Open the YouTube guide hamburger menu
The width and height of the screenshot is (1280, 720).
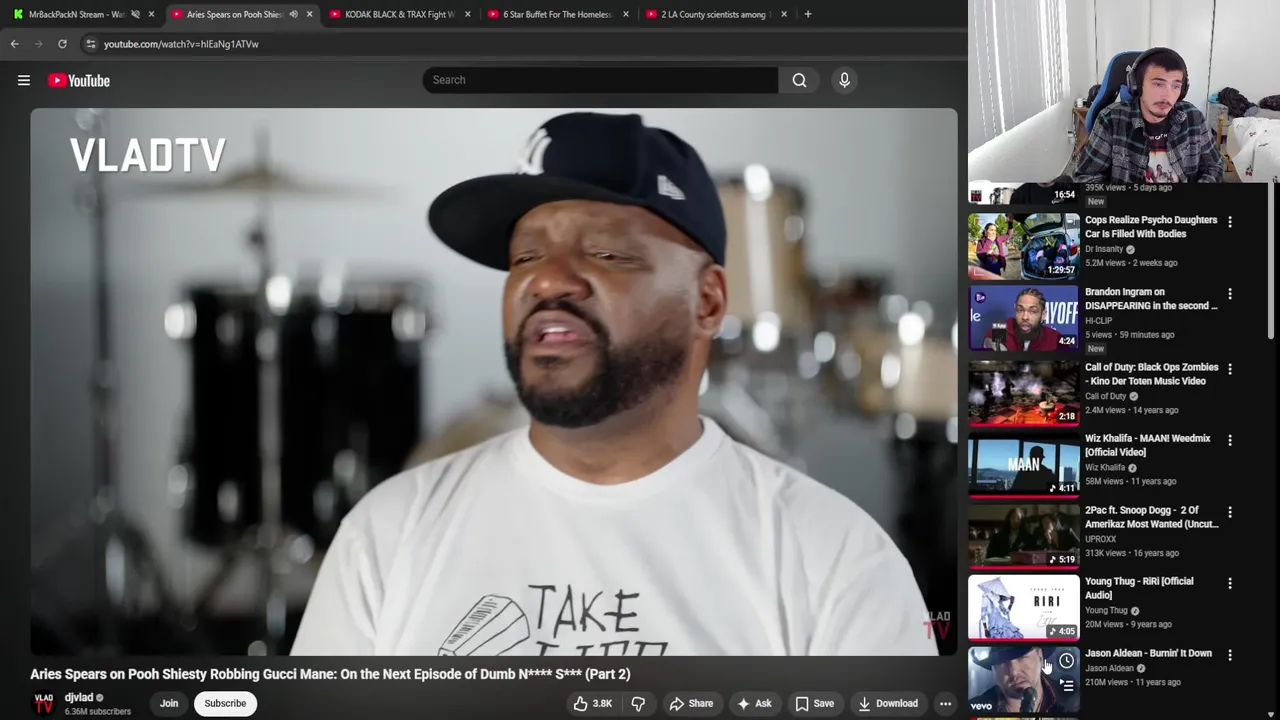pyautogui.click(x=24, y=80)
